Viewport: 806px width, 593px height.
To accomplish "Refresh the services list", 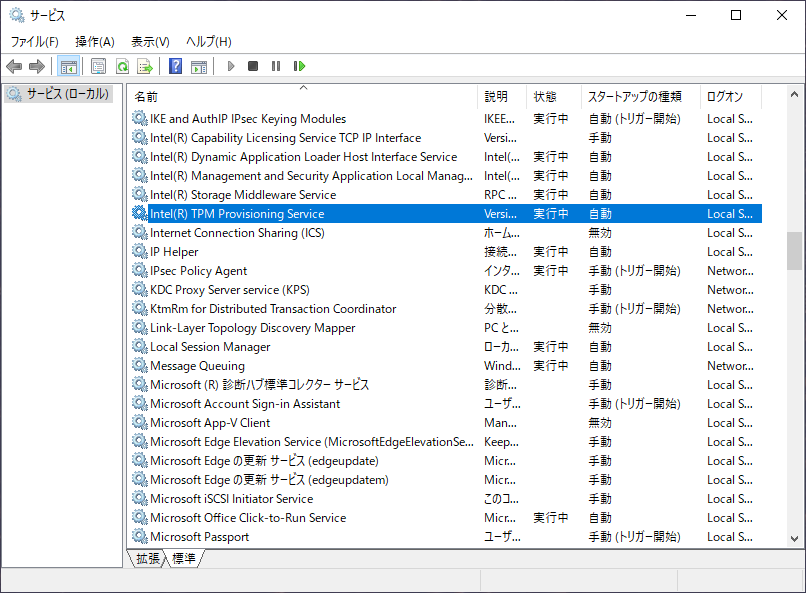I will (x=122, y=66).
